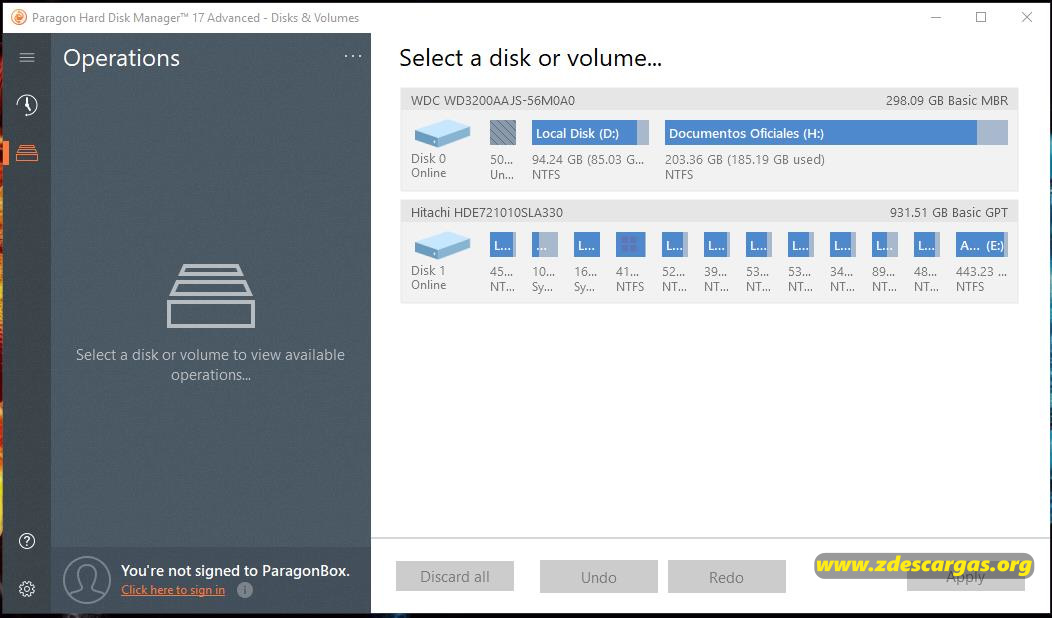Screen dimensions: 1052x618
Task: Select the 48 GB partition on Disk 1
Action: [927, 245]
